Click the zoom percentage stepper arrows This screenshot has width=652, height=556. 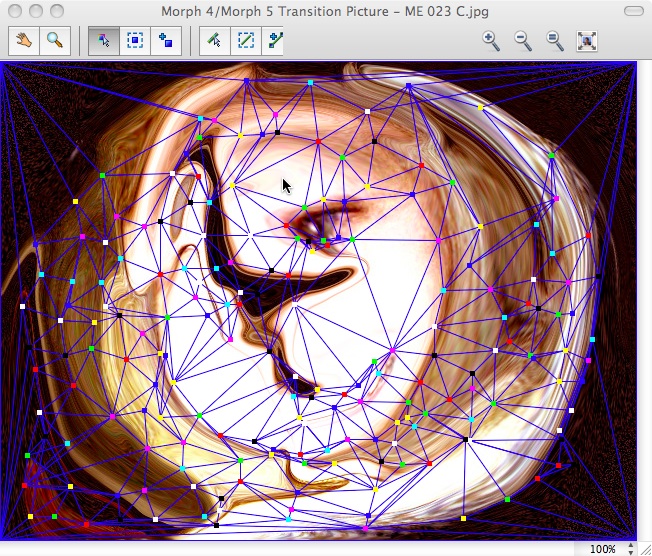pyautogui.click(x=631, y=549)
